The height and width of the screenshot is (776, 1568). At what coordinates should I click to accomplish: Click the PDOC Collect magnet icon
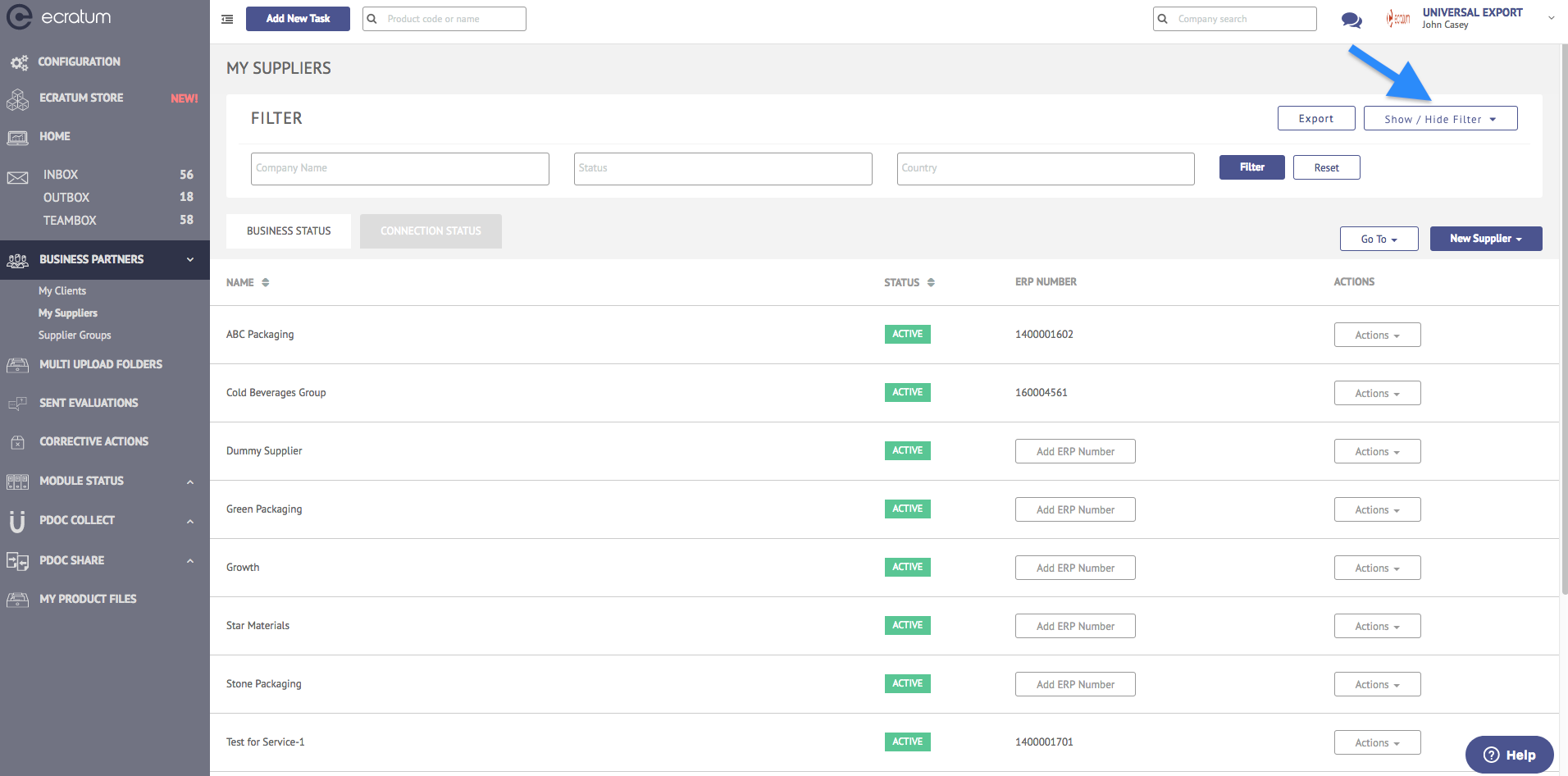point(17,522)
